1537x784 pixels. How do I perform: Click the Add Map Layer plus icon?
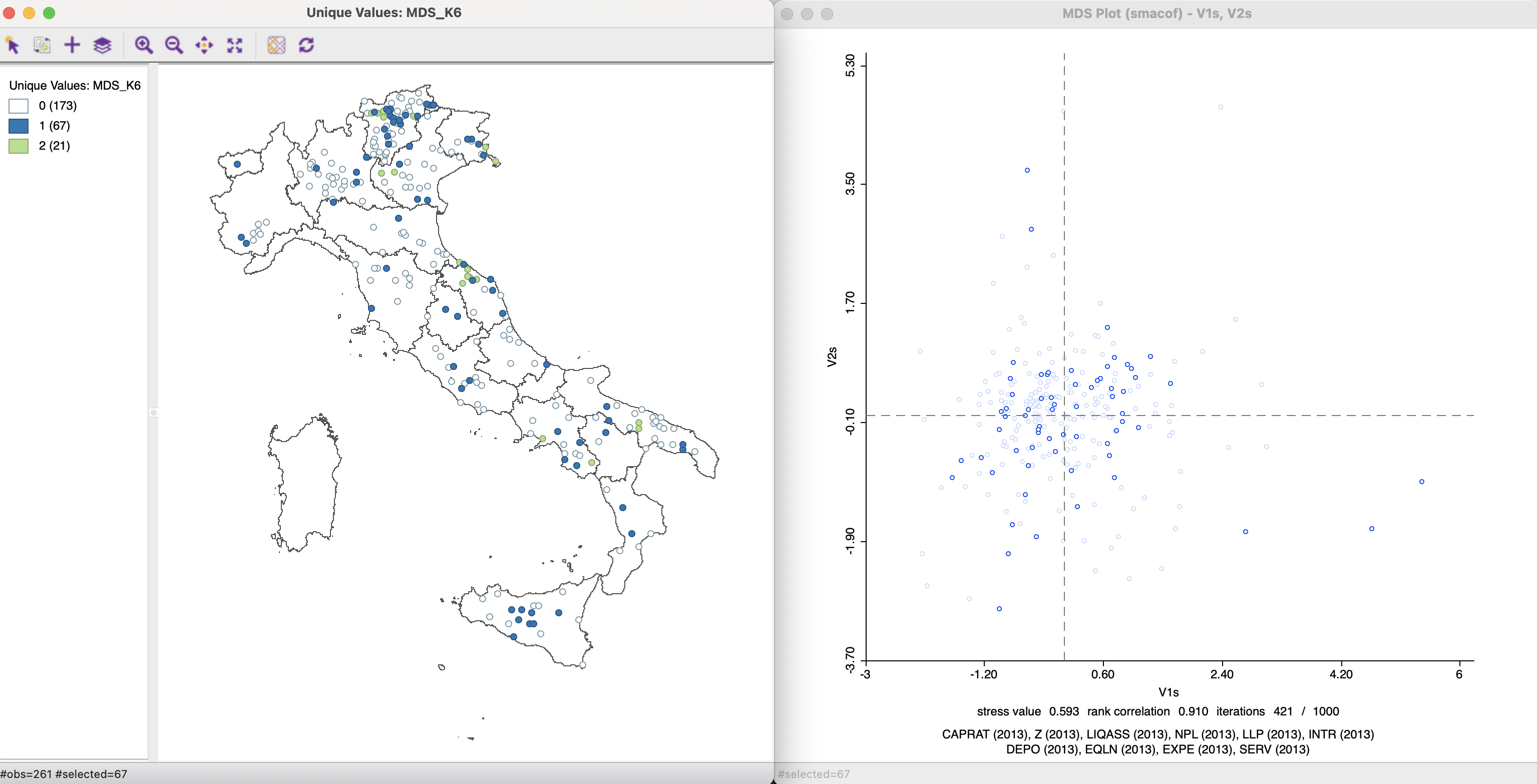pyautogui.click(x=72, y=45)
